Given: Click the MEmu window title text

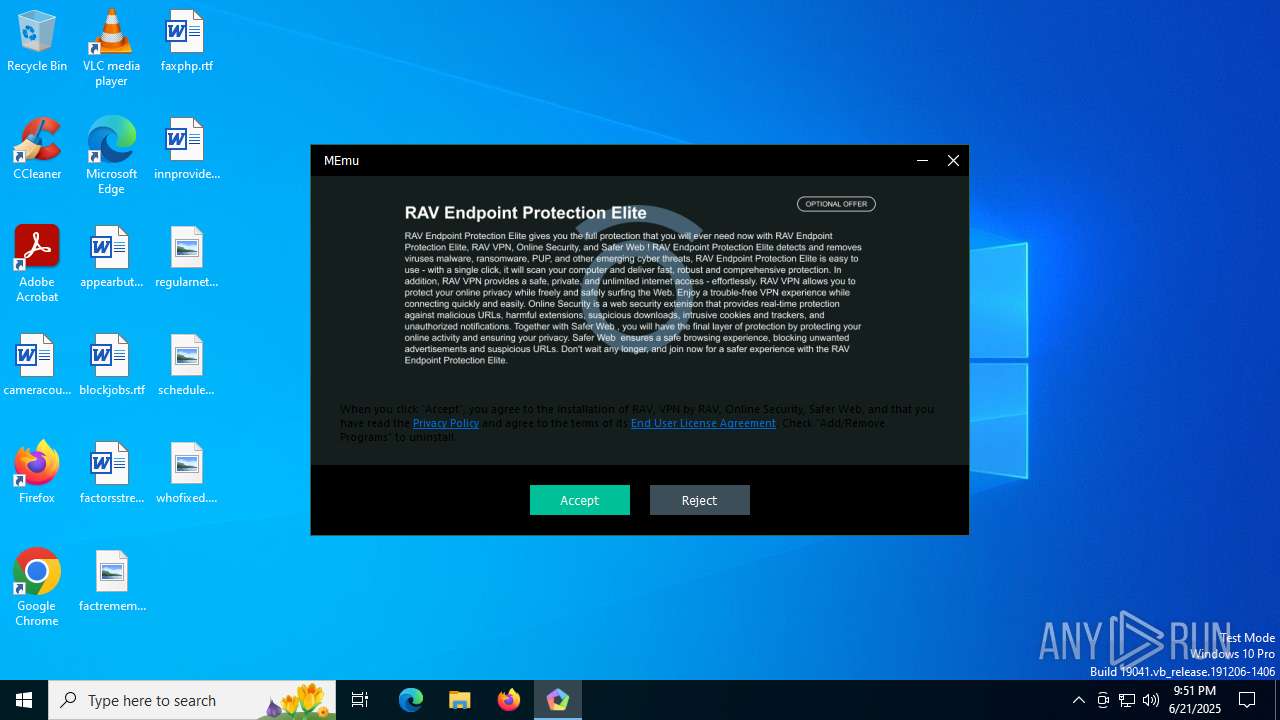Looking at the screenshot, I should pos(341,160).
